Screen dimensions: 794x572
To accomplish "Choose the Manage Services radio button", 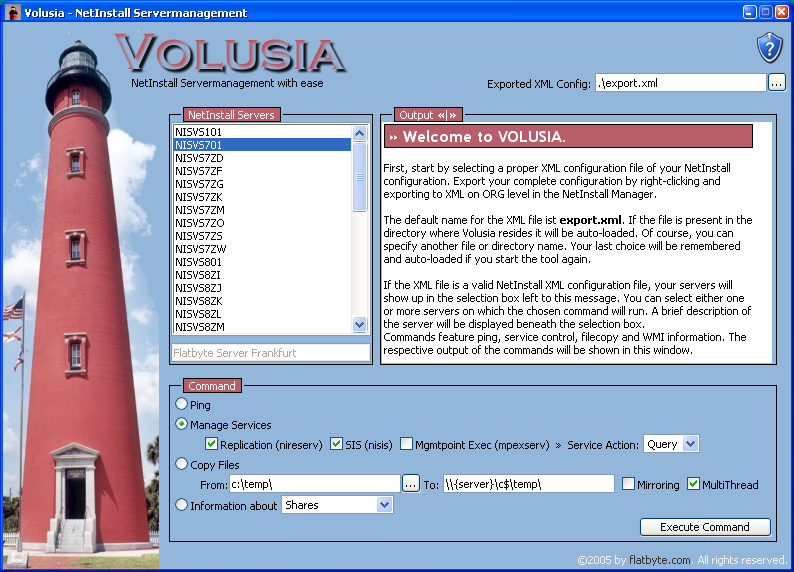I will [181, 424].
